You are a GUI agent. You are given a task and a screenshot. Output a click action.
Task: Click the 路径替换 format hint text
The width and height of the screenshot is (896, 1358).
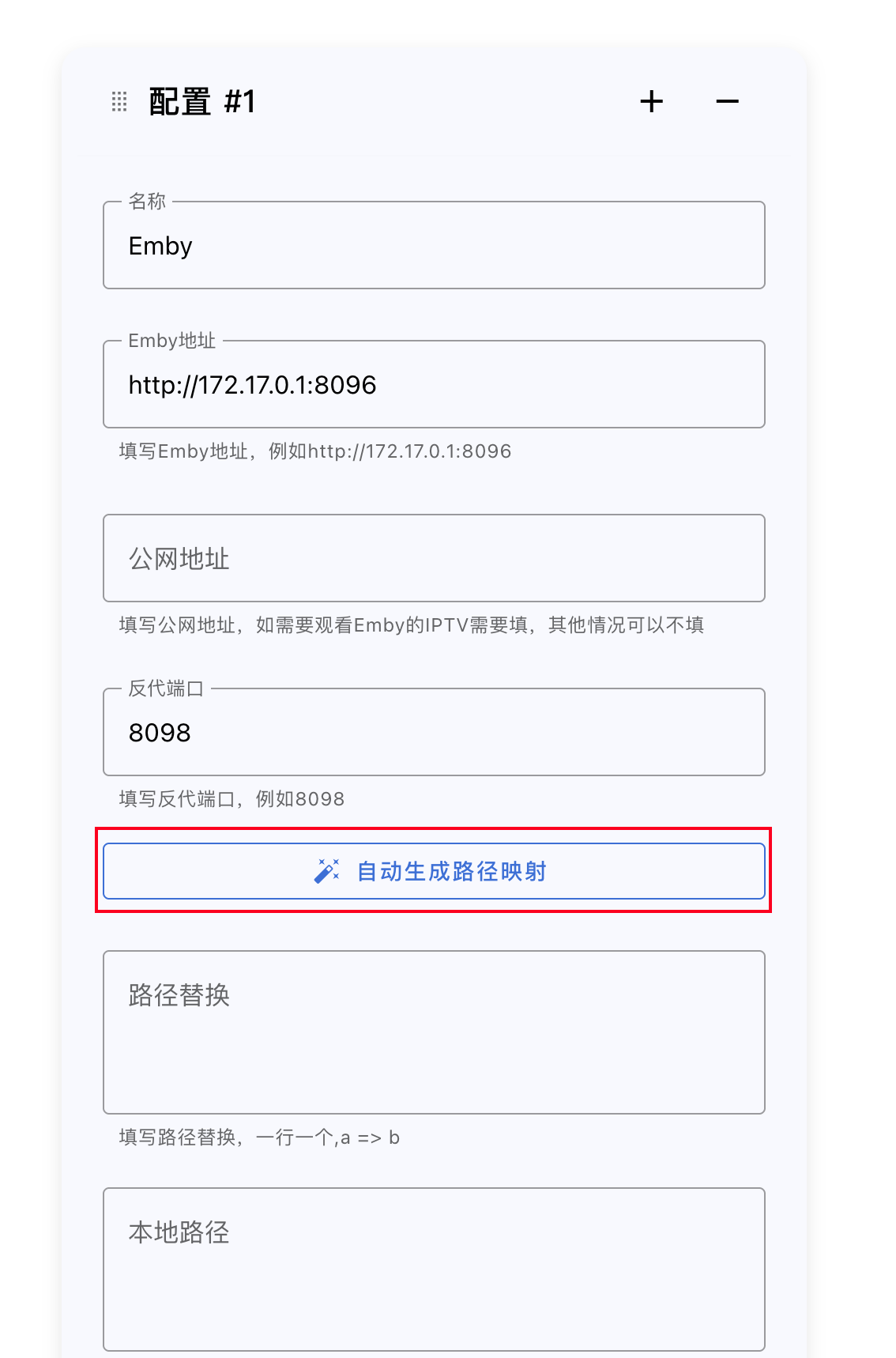pyautogui.click(x=259, y=1137)
